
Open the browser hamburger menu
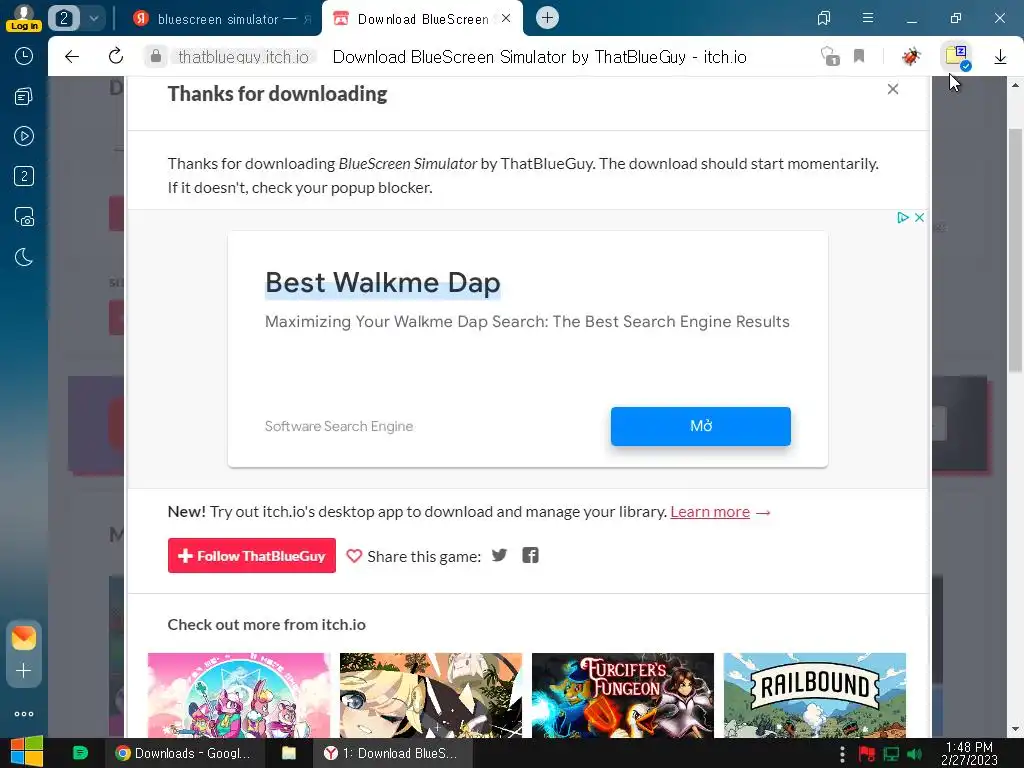(868, 18)
